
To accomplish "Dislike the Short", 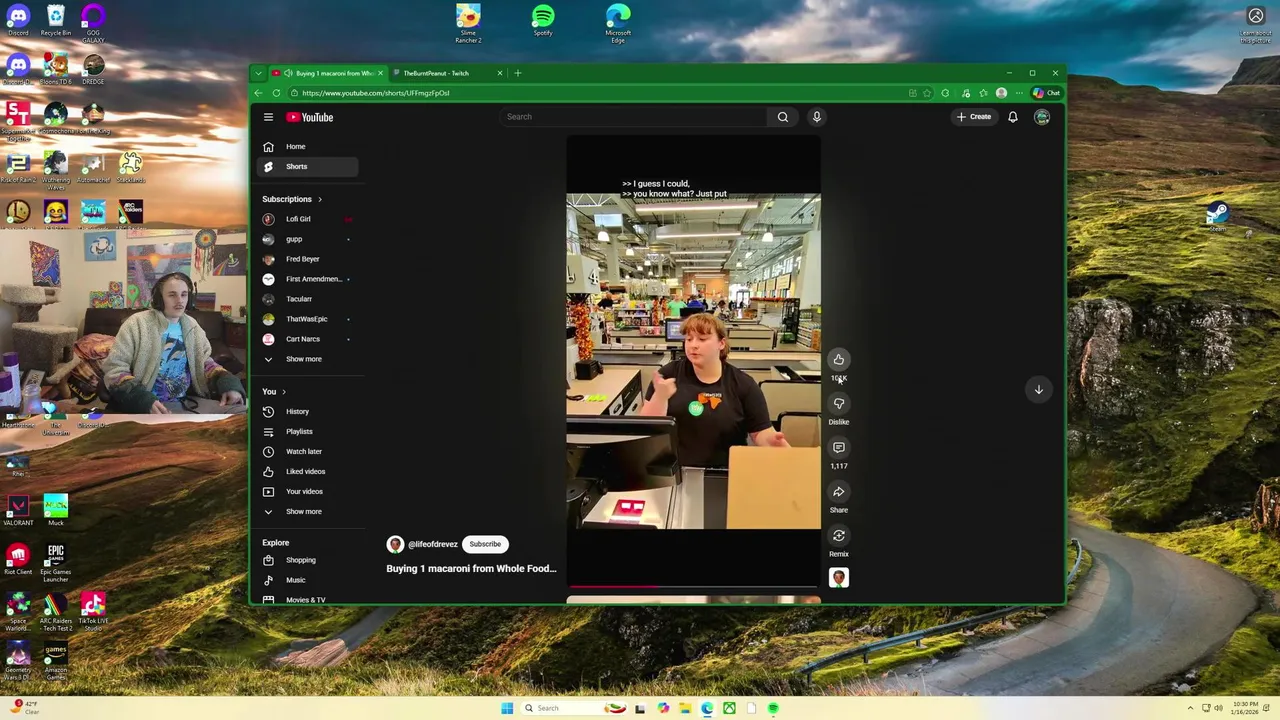I will point(839,404).
